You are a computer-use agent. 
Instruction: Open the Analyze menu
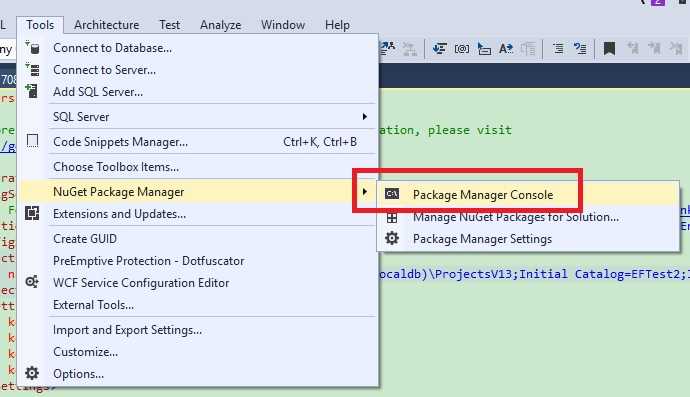pos(220,25)
